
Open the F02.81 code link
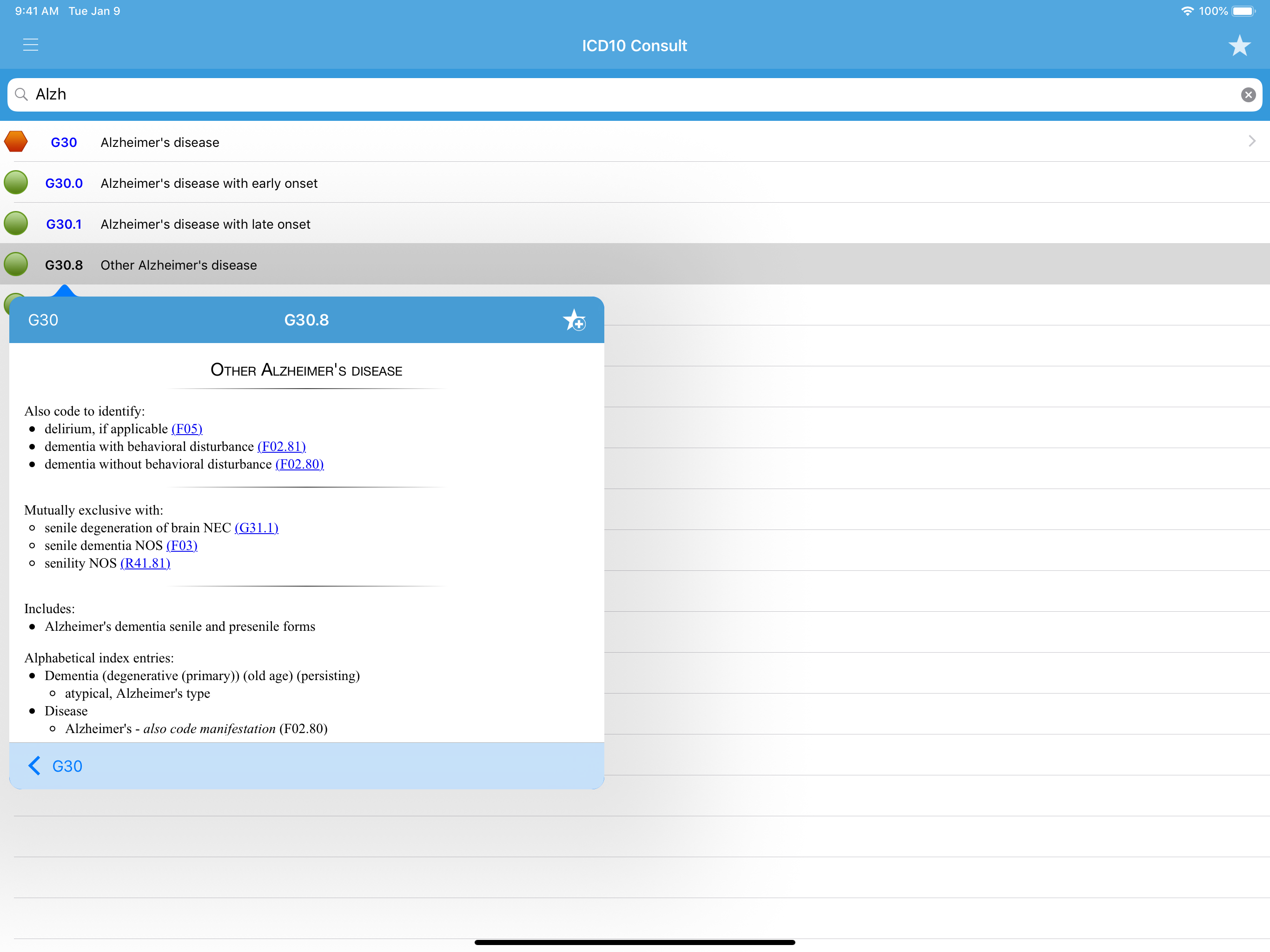click(x=281, y=447)
